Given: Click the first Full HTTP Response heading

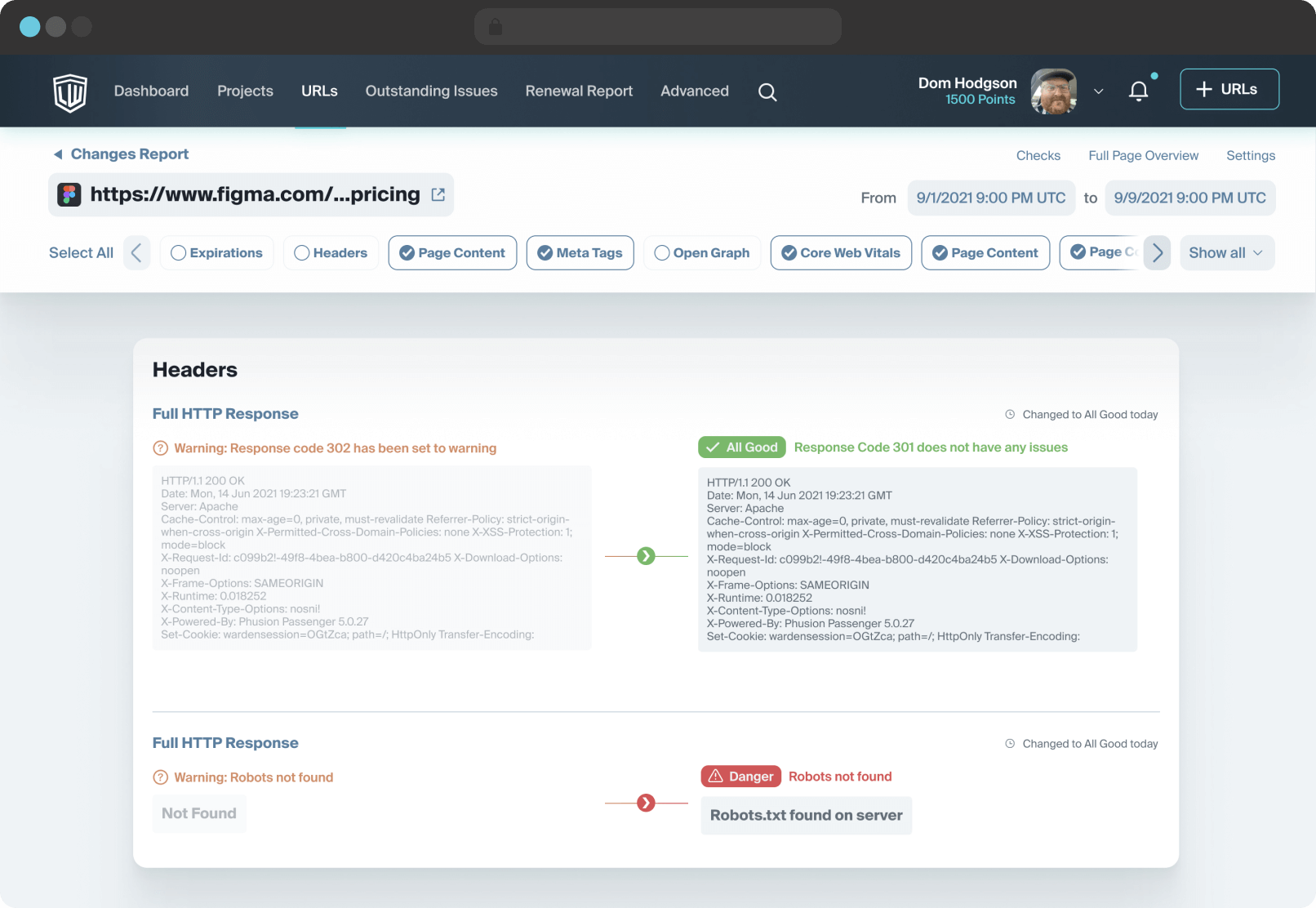Looking at the screenshot, I should tap(225, 414).
